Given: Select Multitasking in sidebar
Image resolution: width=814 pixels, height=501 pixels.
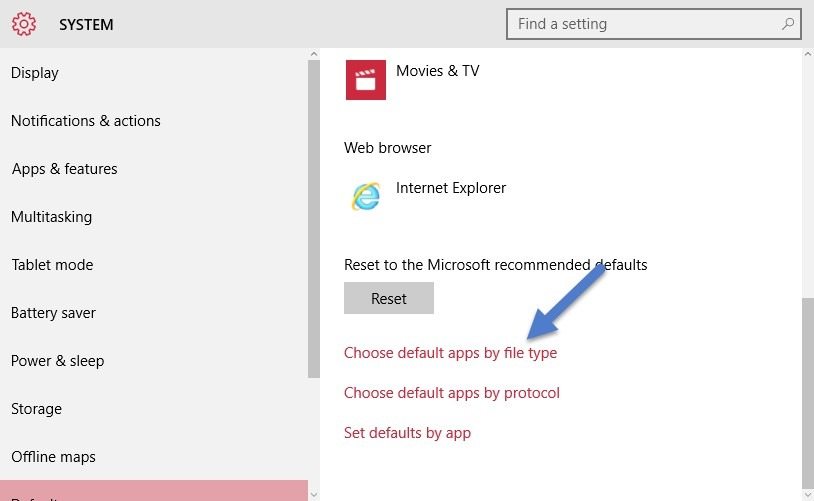Looking at the screenshot, I should click(x=51, y=216).
